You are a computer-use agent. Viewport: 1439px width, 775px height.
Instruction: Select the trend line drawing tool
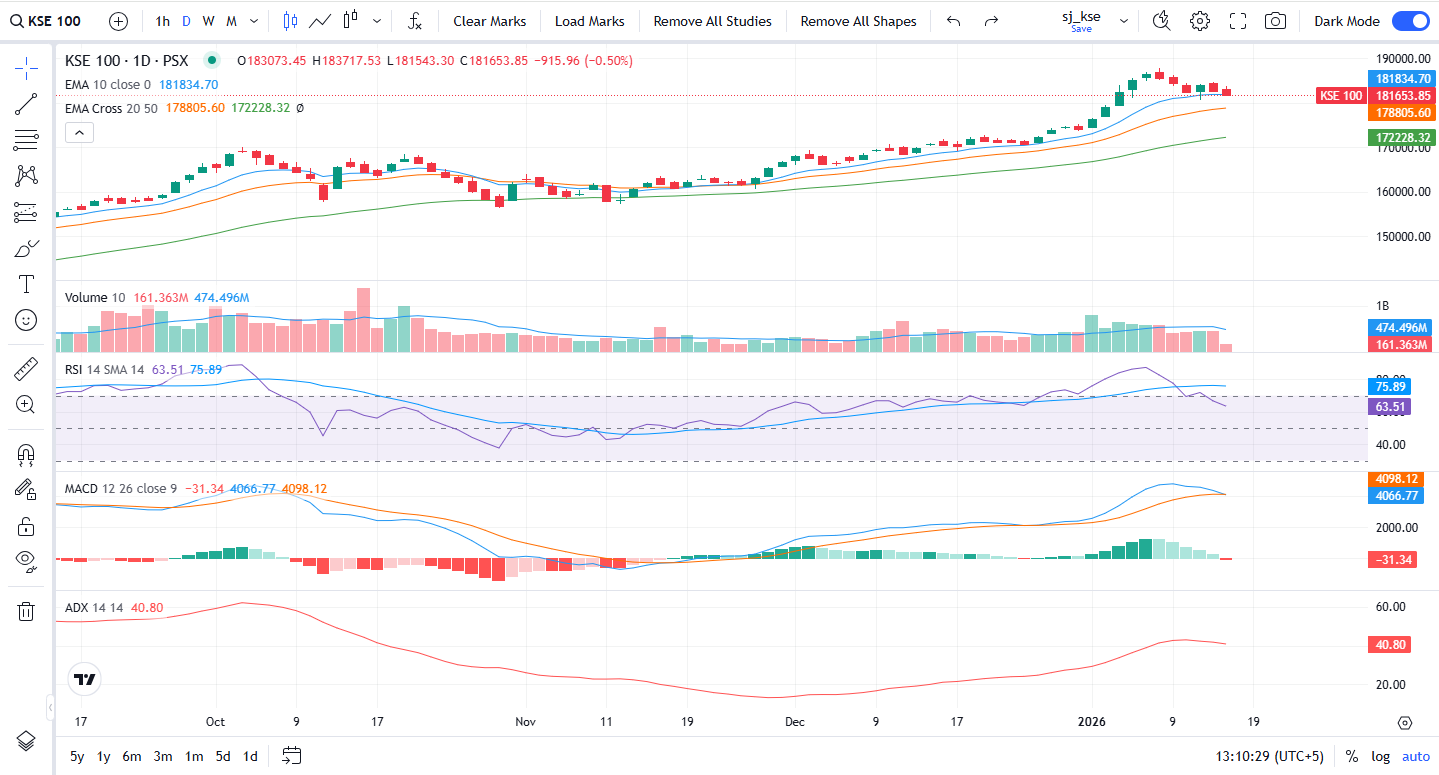(26, 104)
